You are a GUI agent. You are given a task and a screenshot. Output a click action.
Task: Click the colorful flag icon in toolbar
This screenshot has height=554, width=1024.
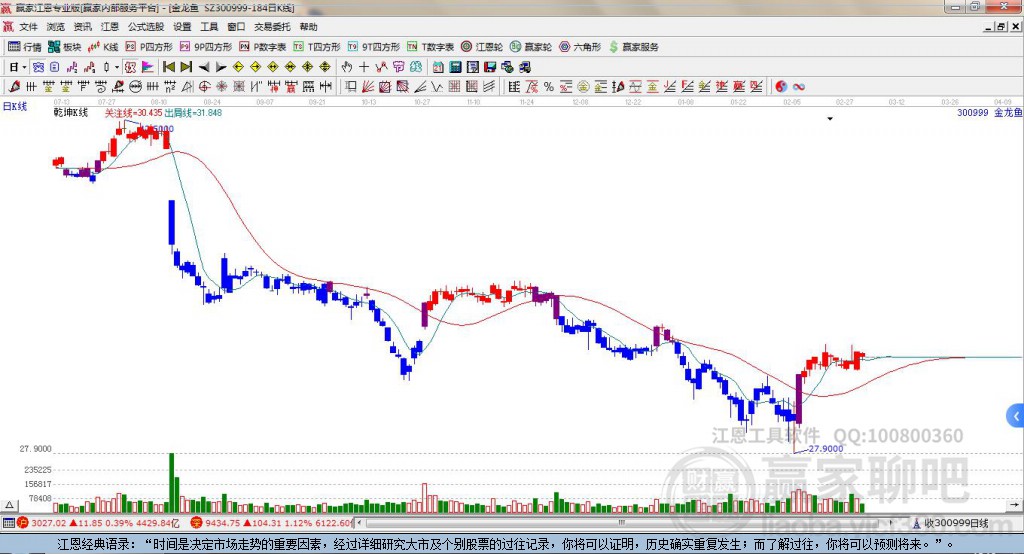(x=148, y=67)
